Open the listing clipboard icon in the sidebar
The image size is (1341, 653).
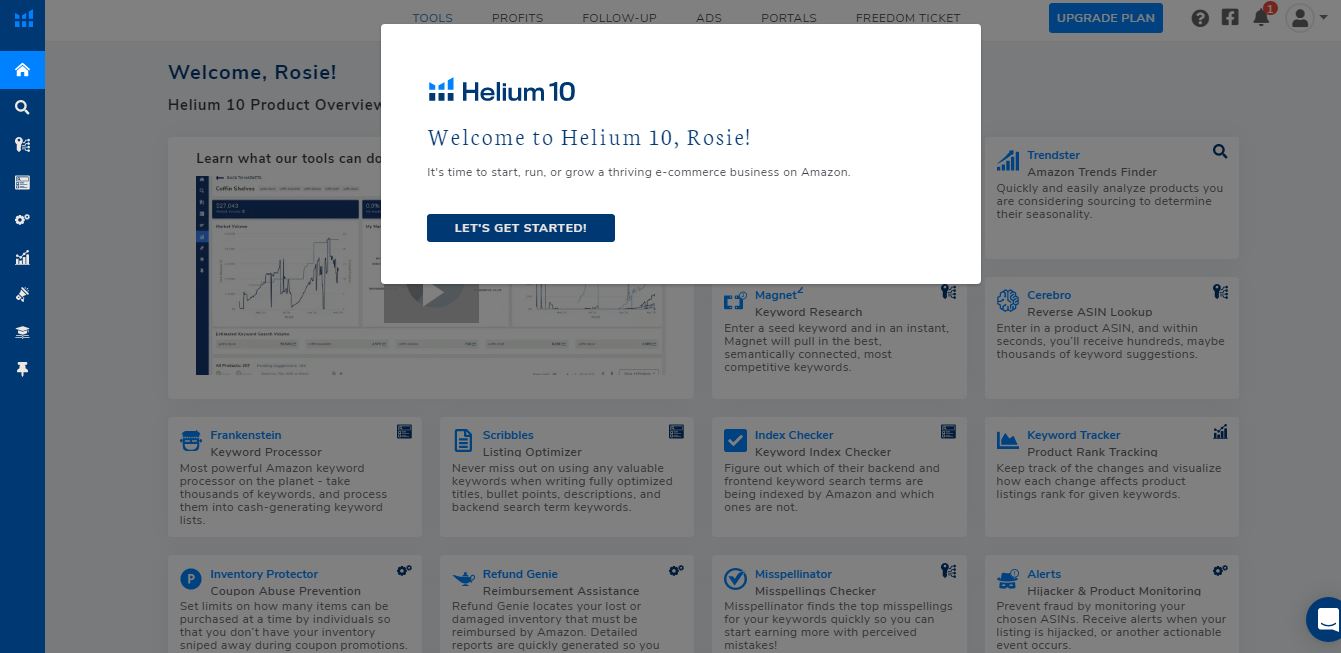22,182
